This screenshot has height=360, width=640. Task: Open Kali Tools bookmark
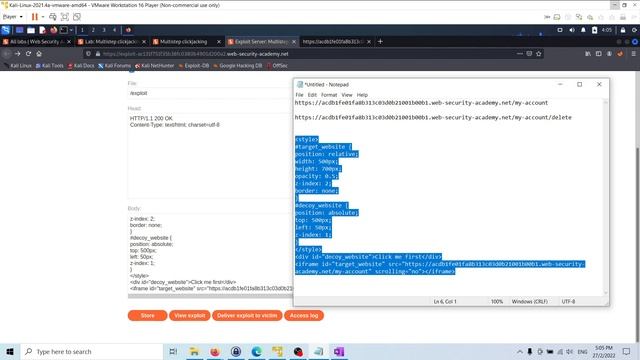click(49, 65)
